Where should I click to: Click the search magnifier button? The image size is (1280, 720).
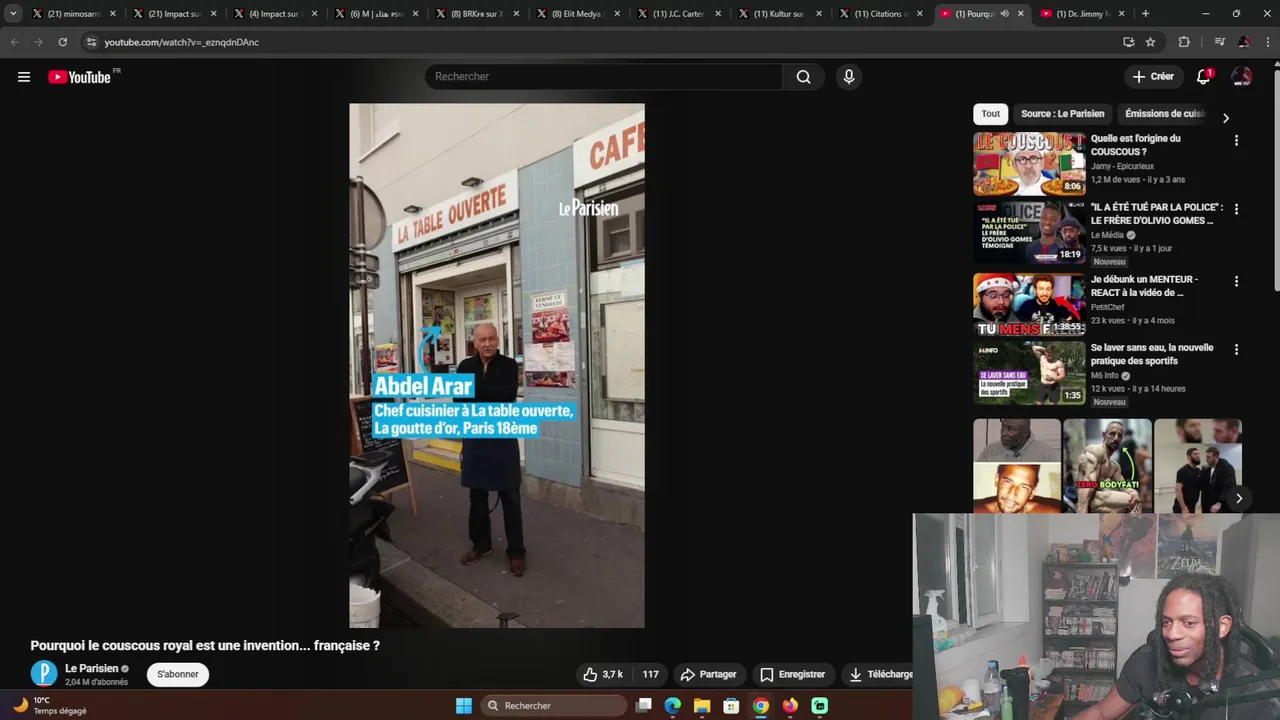coord(803,77)
